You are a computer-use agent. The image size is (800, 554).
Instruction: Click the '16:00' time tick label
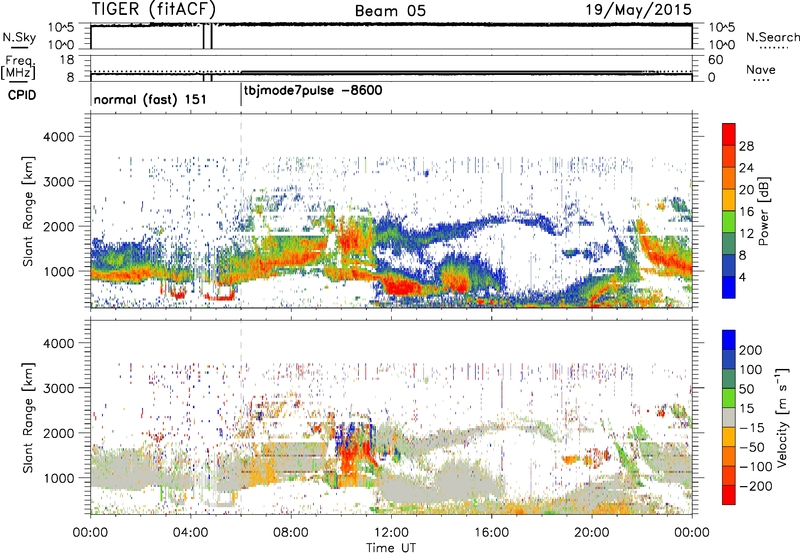coord(491,533)
